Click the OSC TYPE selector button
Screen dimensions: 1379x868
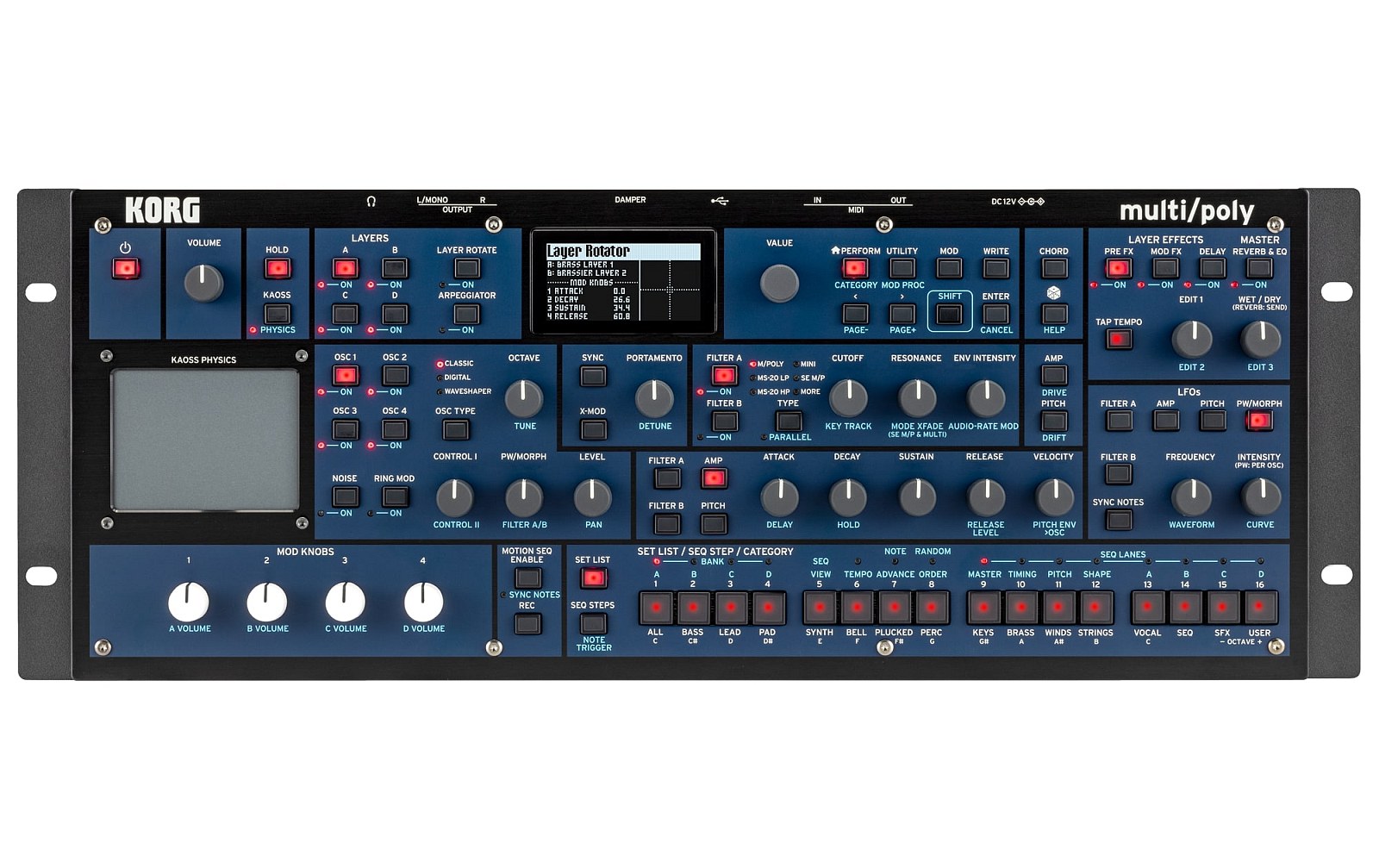click(455, 429)
